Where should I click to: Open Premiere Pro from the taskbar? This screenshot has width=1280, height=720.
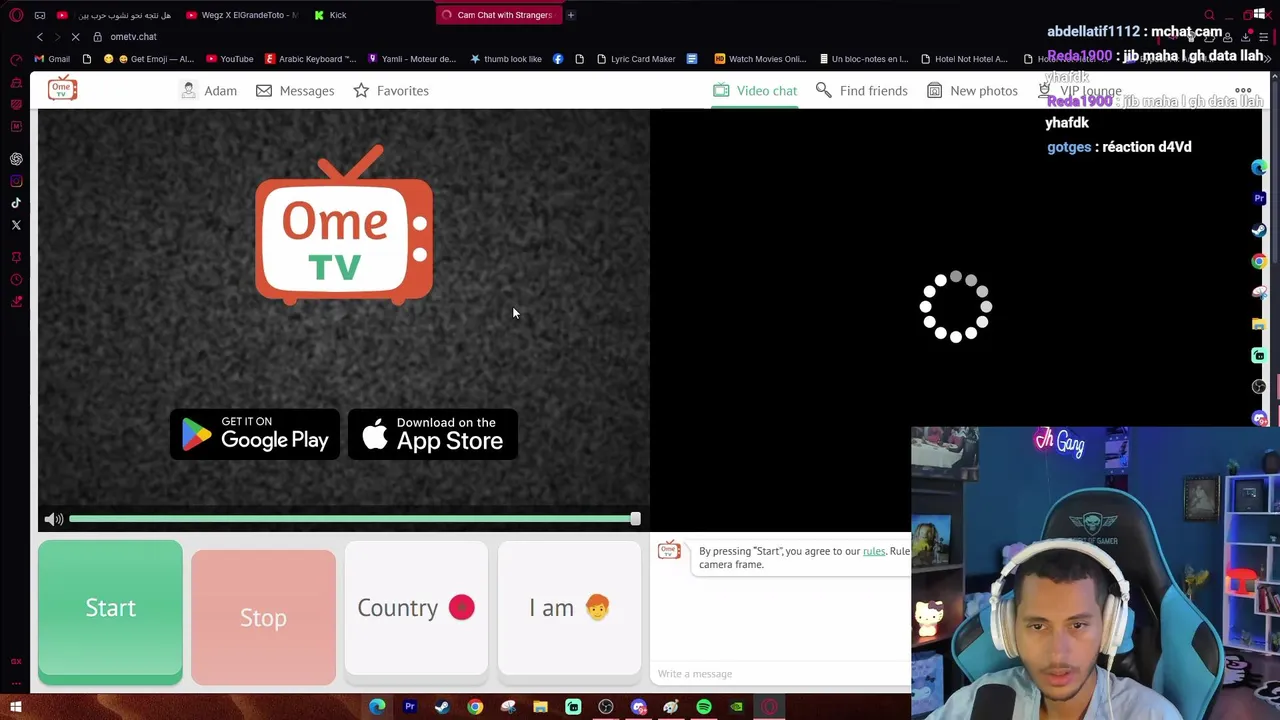(x=409, y=707)
